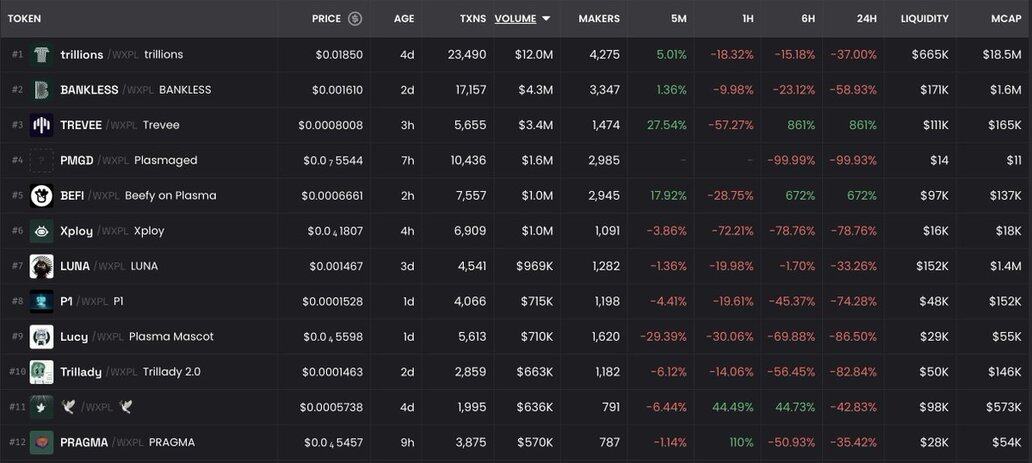
Task: Sort the table by Volume column
Action: 515,18
